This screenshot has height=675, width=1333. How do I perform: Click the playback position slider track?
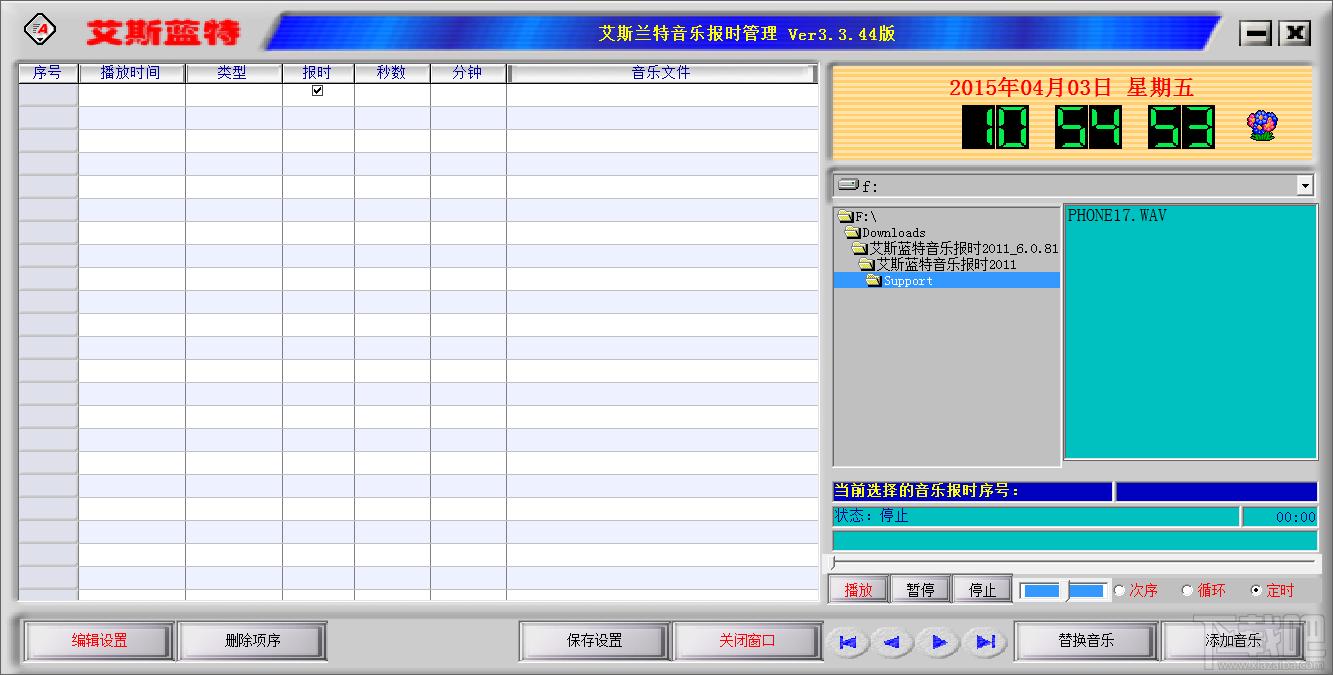pos(1073,563)
